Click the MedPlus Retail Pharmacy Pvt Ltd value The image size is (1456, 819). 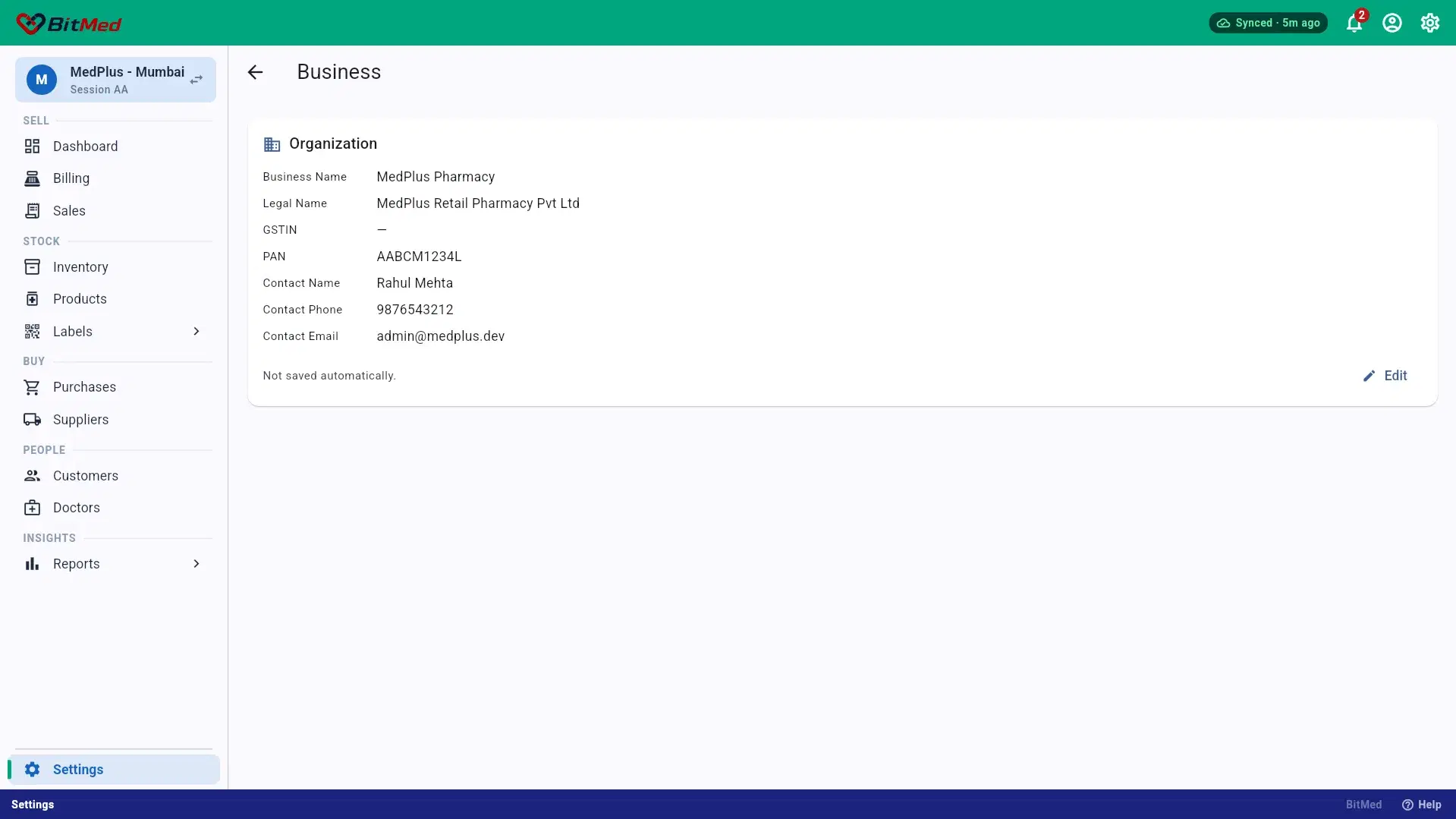[x=478, y=203]
